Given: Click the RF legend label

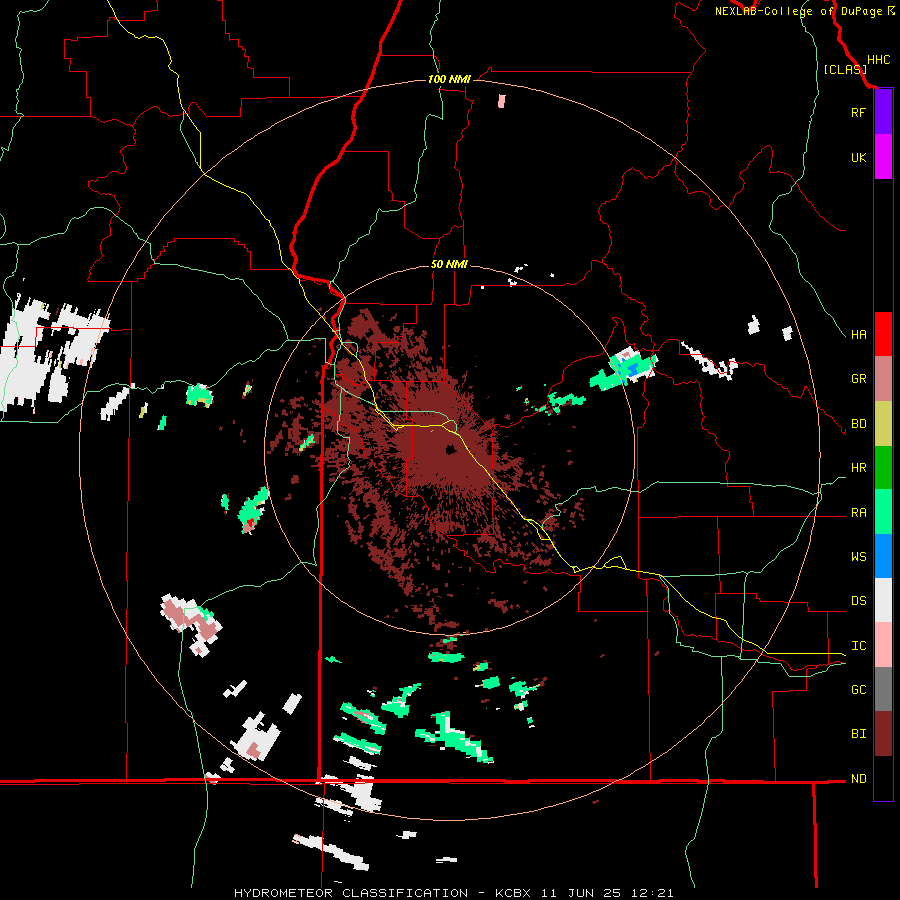Looking at the screenshot, I should point(858,112).
